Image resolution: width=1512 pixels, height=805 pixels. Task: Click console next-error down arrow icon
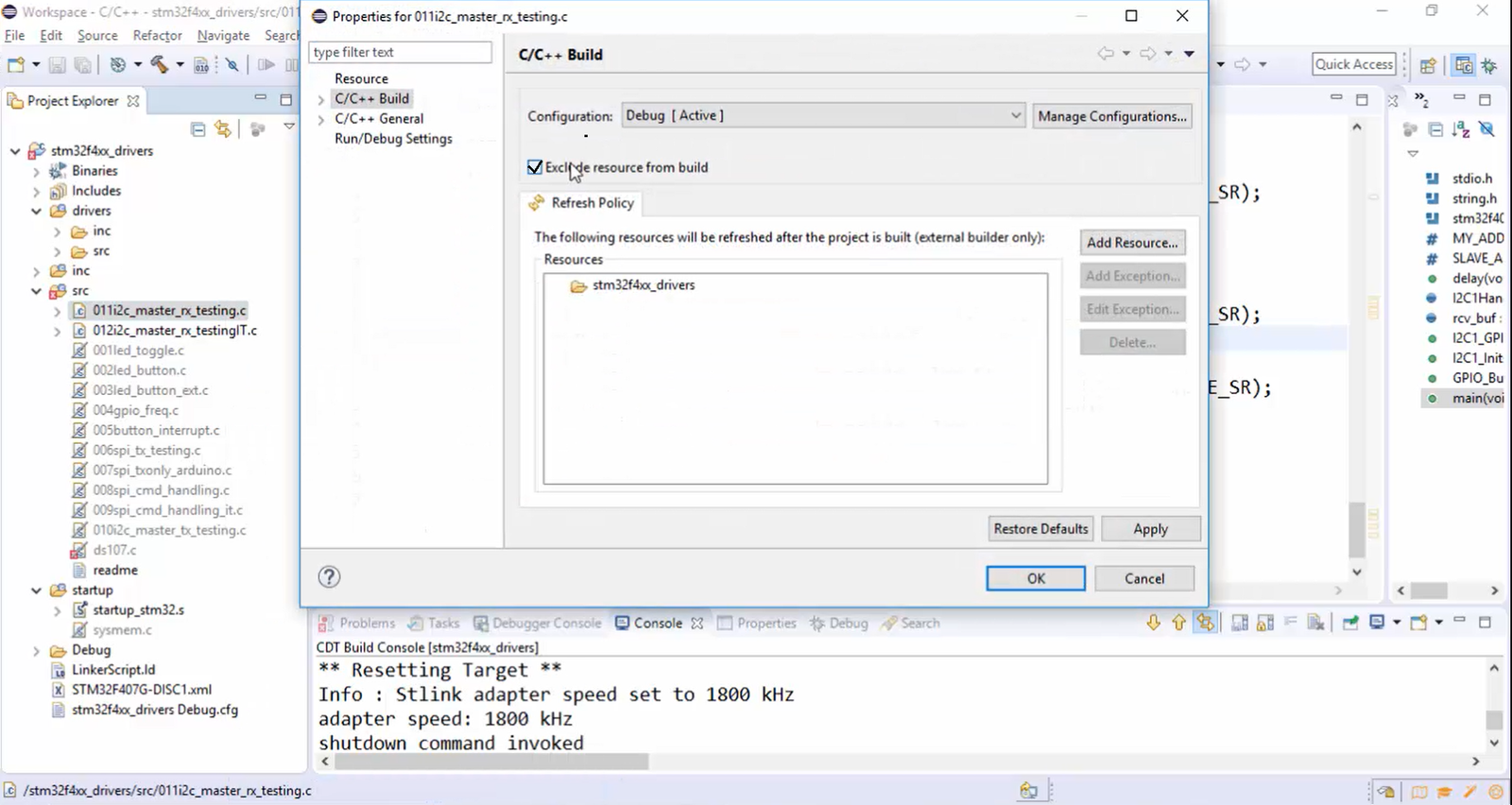(1153, 623)
